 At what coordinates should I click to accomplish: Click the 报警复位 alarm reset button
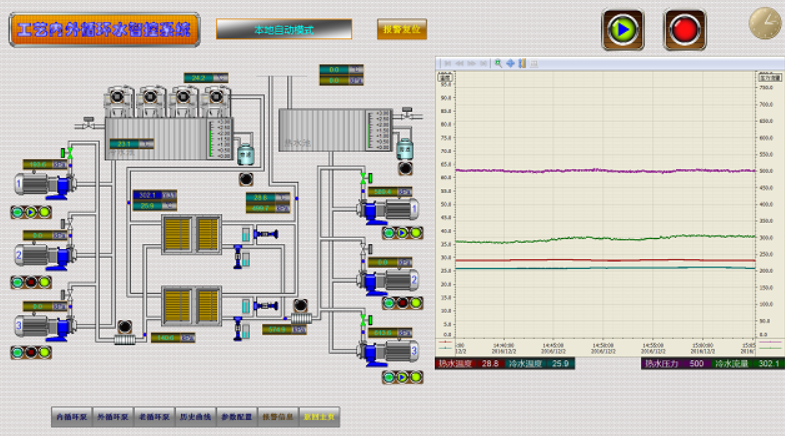click(x=402, y=29)
